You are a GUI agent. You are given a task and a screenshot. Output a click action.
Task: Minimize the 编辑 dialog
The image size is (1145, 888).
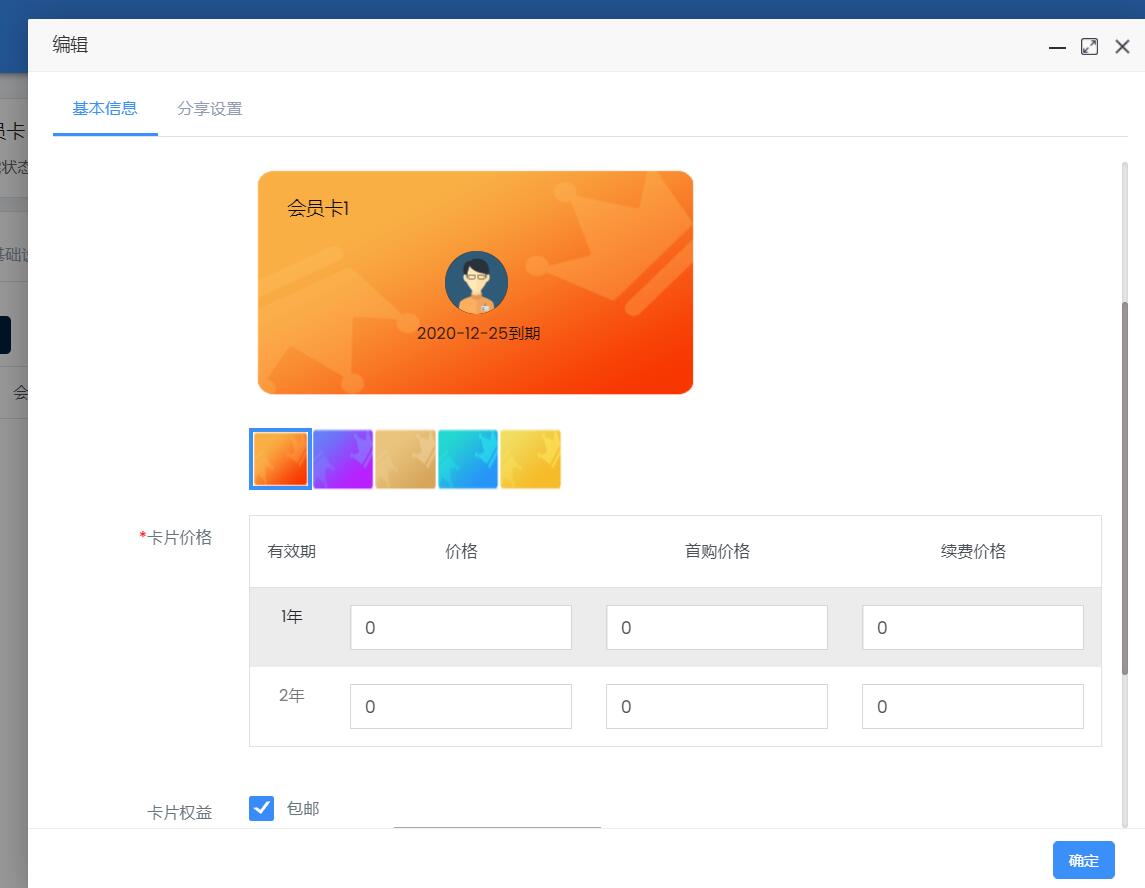click(x=1057, y=47)
